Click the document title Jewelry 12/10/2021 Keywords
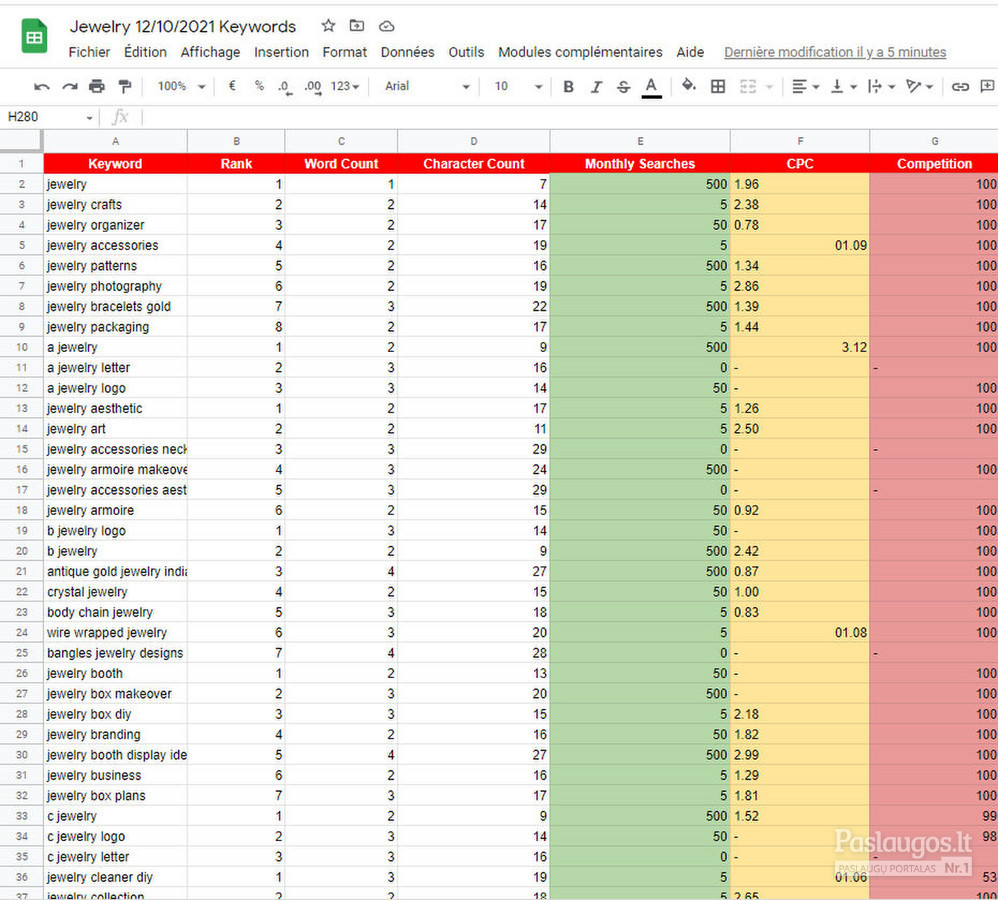998x900 pixels. click(183, 26)
